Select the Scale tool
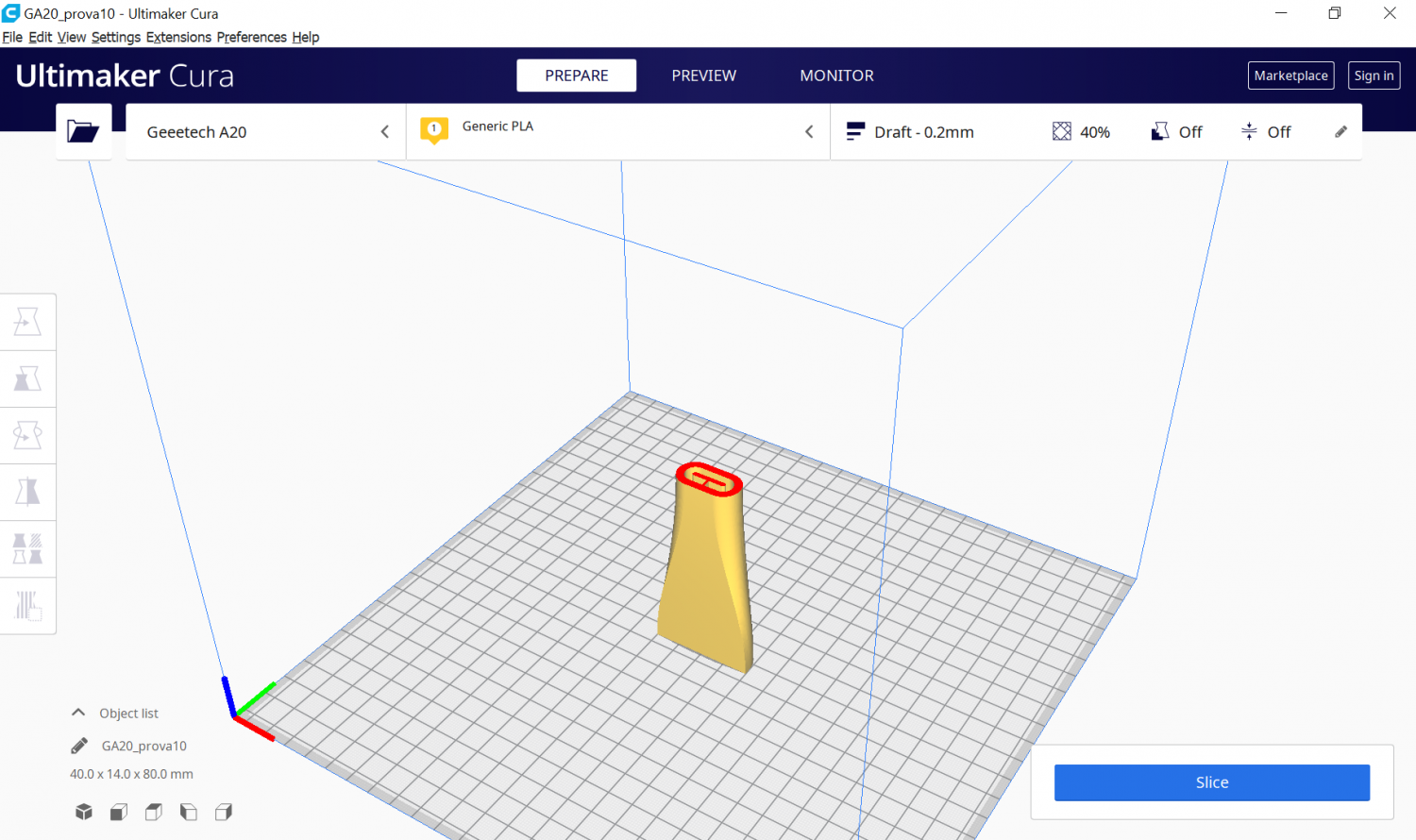Screen dimensions: 1416x840 [27, 378]
